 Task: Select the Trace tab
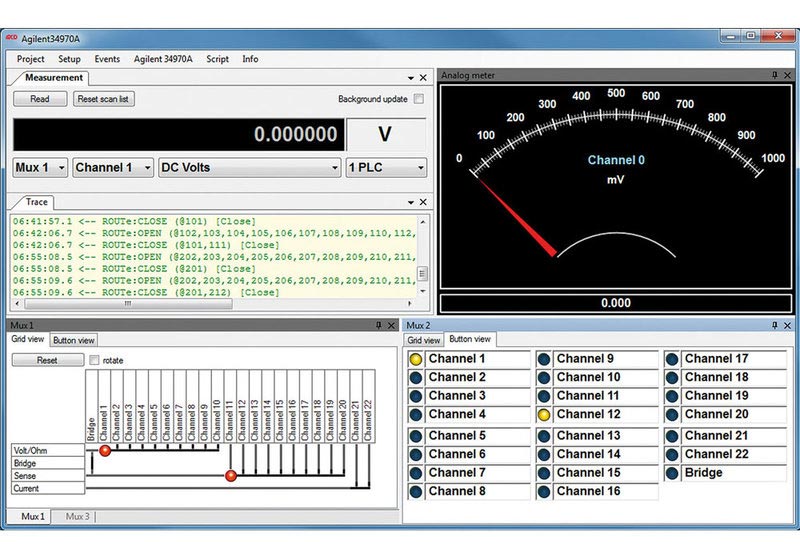(x=37, y=202)
